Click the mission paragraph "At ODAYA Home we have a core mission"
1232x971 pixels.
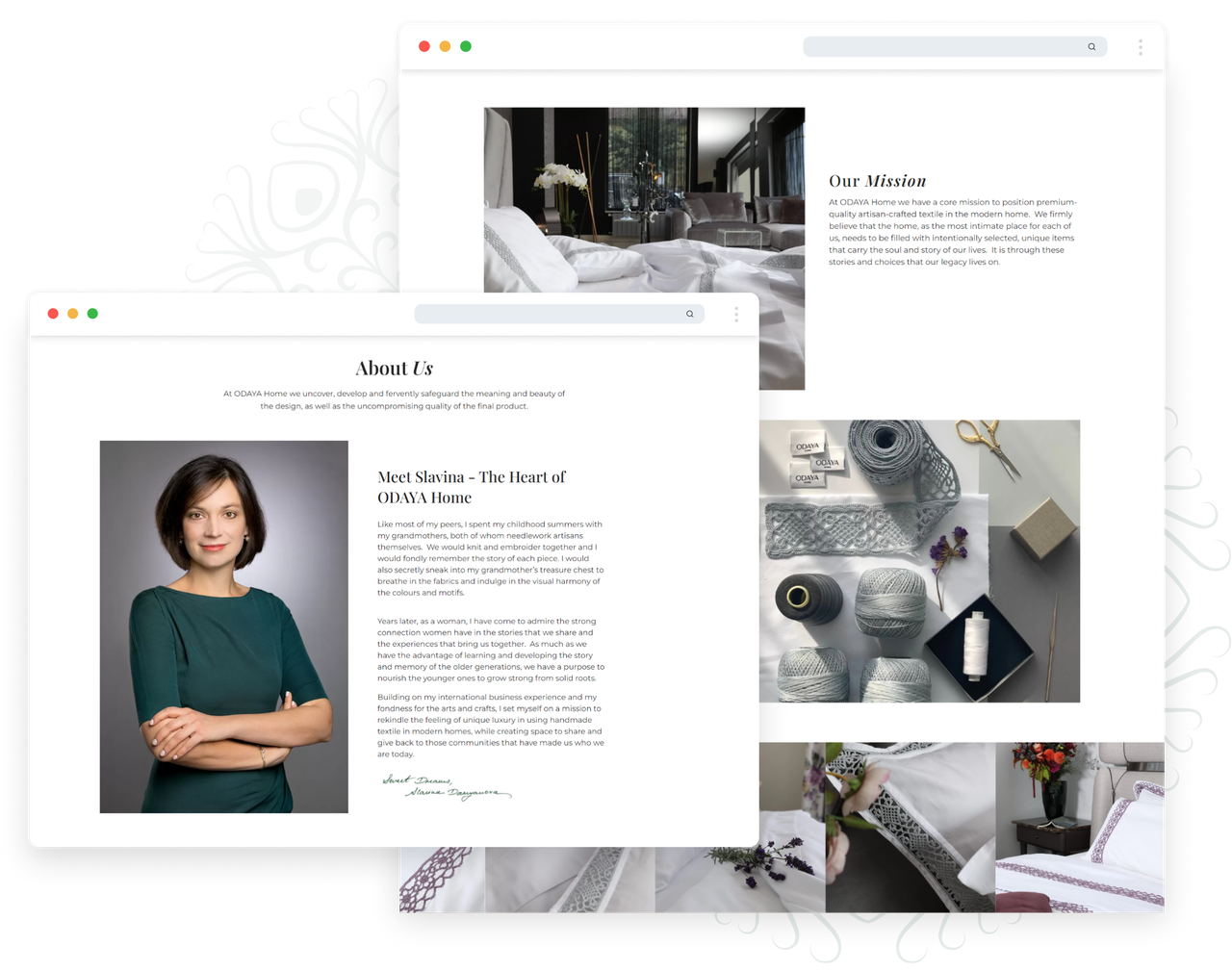tap(952, 232)
